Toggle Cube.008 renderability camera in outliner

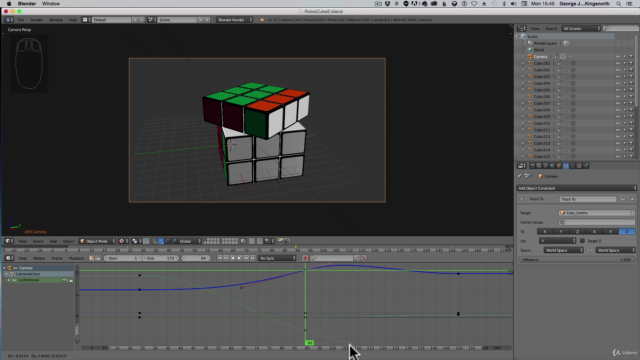point(631,110)
